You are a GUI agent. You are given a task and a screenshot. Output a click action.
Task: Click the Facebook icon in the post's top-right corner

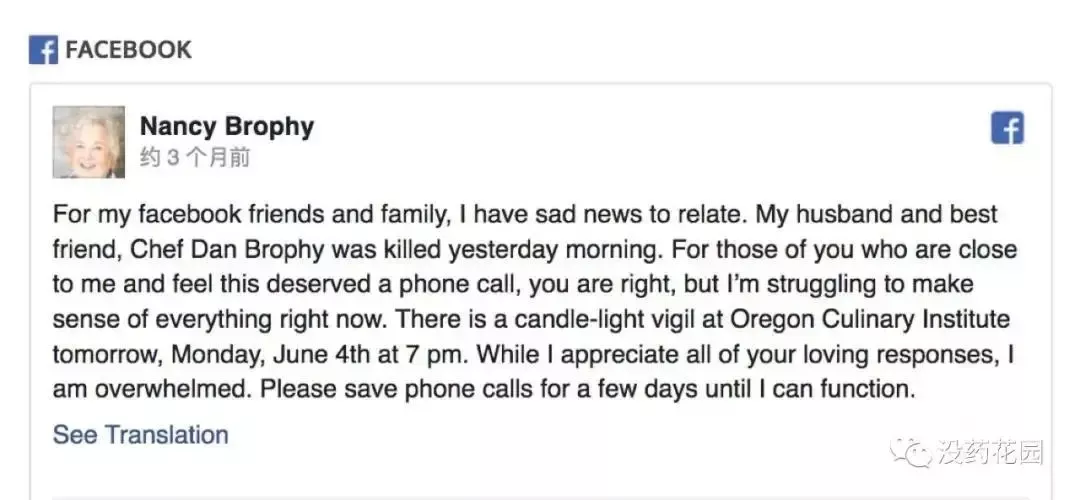coord(1007,128)
